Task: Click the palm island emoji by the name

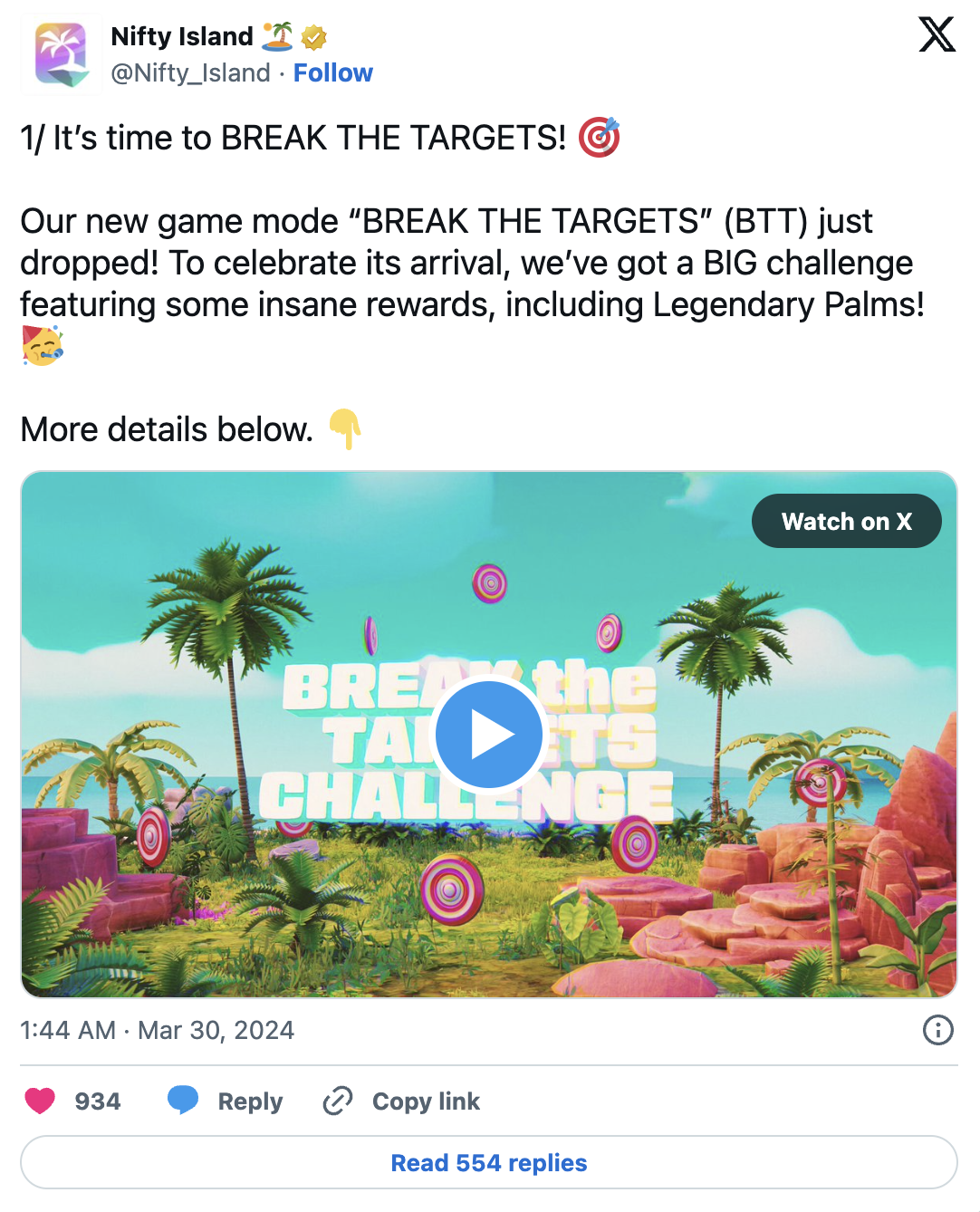Action: pyautogui.click(x=277, y=36)
